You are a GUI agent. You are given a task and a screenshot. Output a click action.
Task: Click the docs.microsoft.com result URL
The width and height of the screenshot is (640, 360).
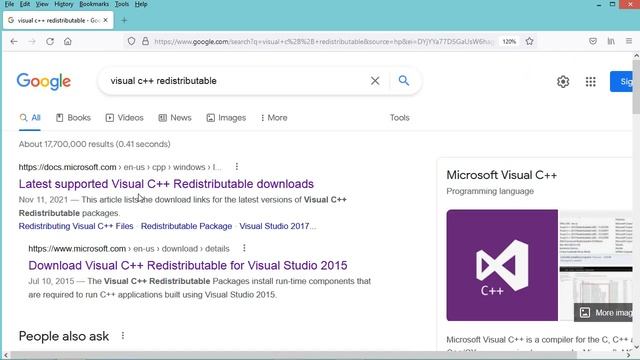120,167
